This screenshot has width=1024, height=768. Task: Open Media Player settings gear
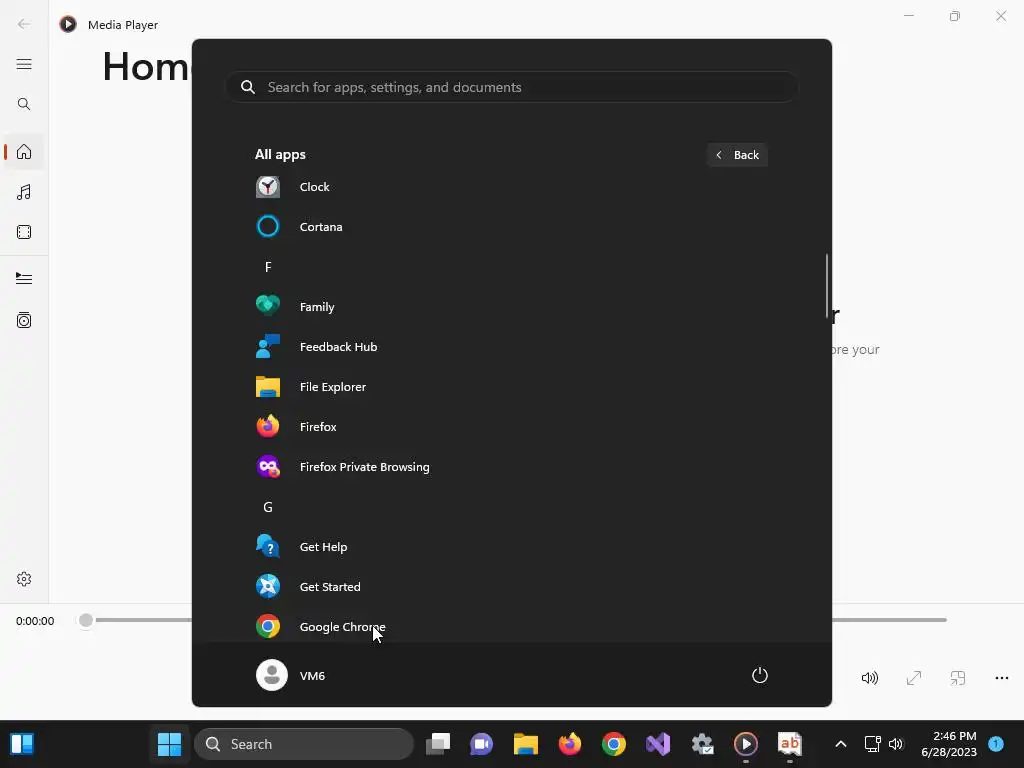[24, 579]
